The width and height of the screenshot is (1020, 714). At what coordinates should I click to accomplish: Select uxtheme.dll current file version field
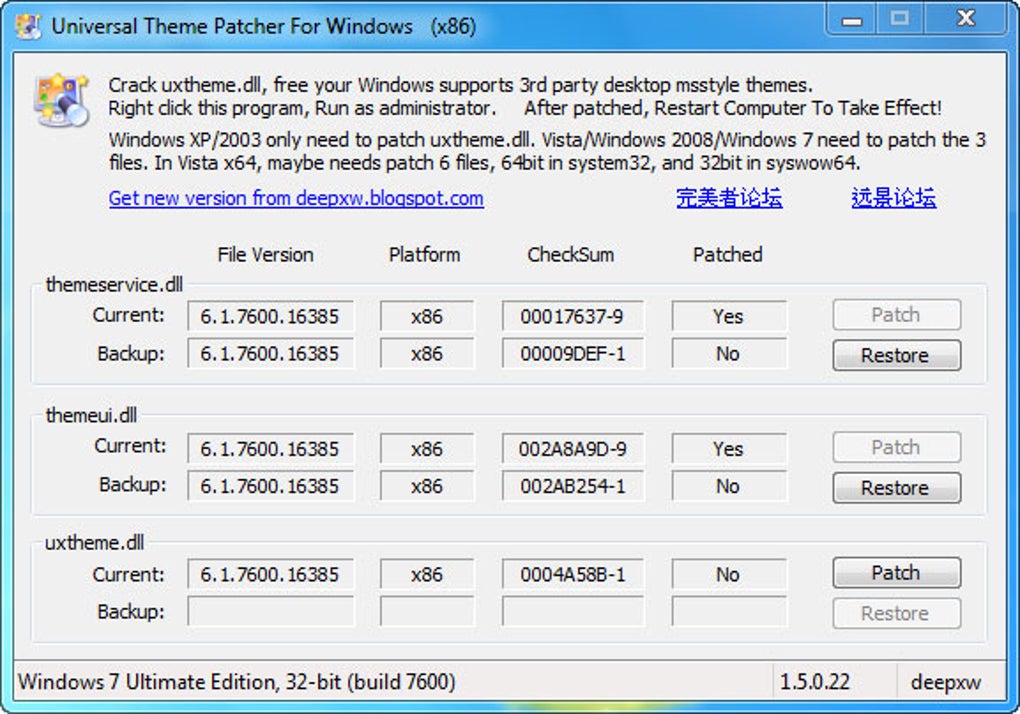[x=271, y=574]
